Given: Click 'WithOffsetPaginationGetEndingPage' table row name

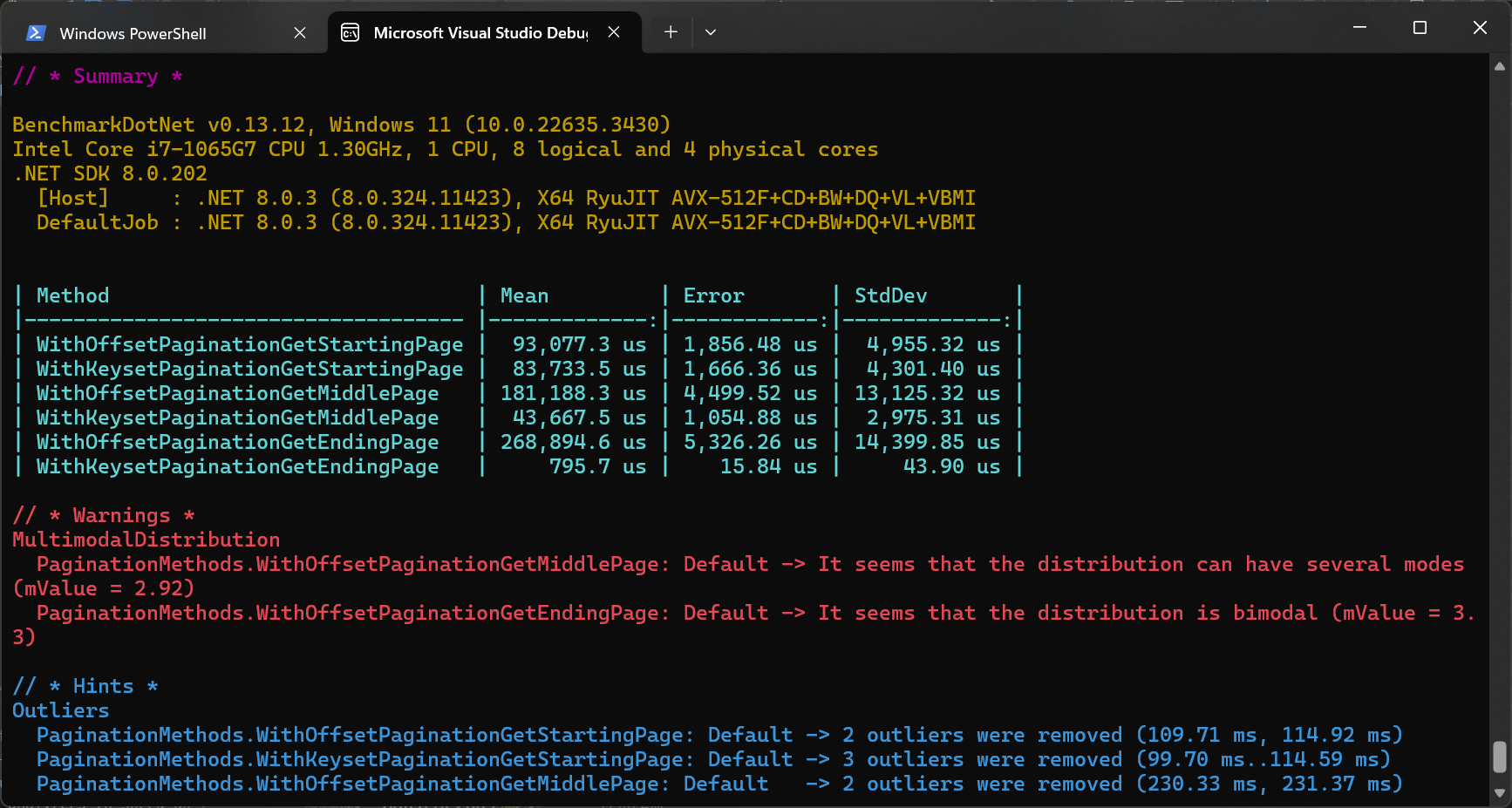Looking at the screenshot, I should (238, 443).
